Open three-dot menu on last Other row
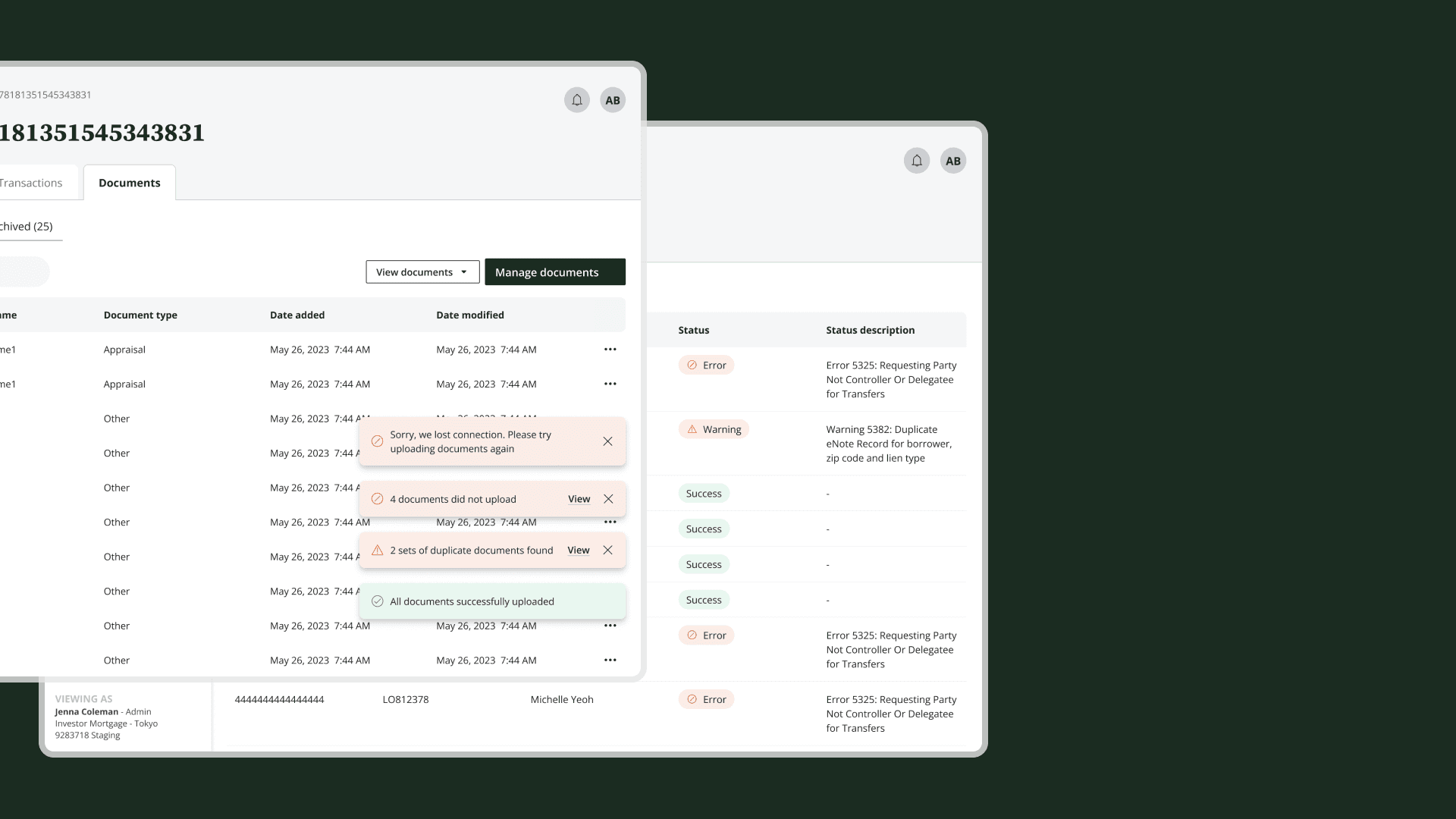Viewport: 1456px width, 819px height. click(610, 661)
